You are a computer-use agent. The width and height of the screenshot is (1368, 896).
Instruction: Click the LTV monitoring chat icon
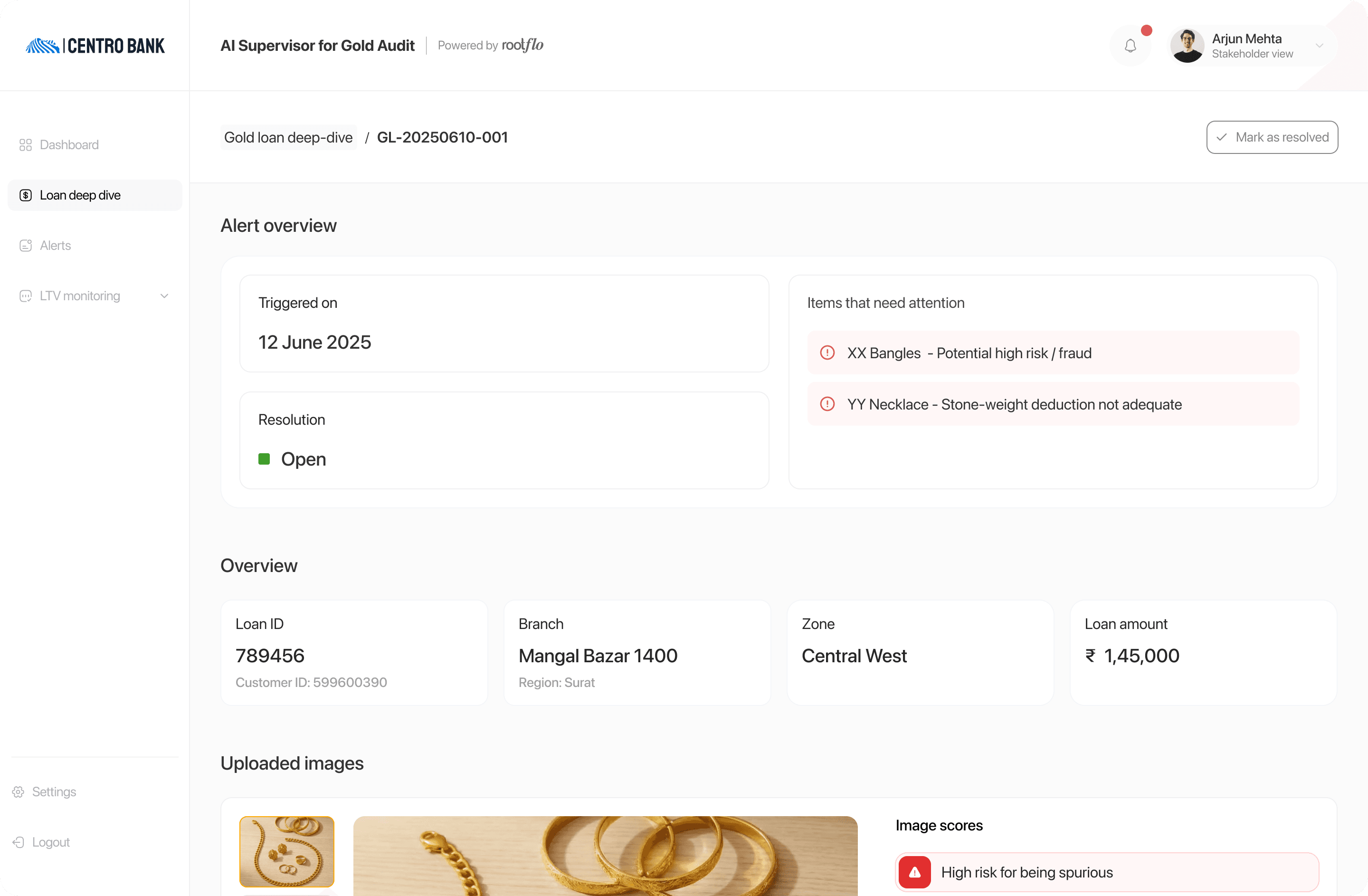(25, 296)
